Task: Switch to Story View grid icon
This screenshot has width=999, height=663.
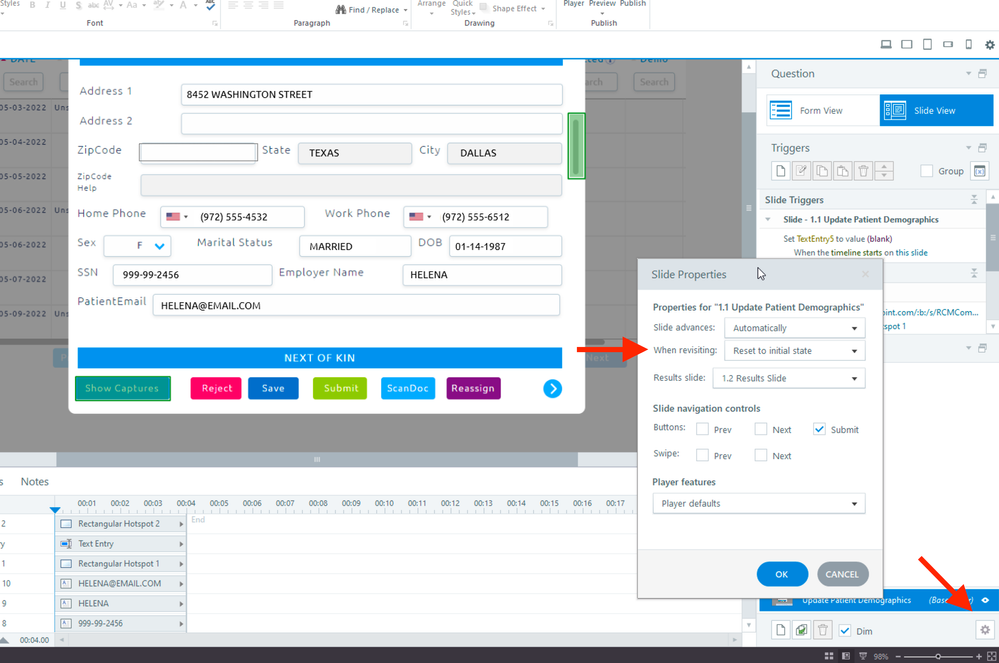Action: [829, 656]
